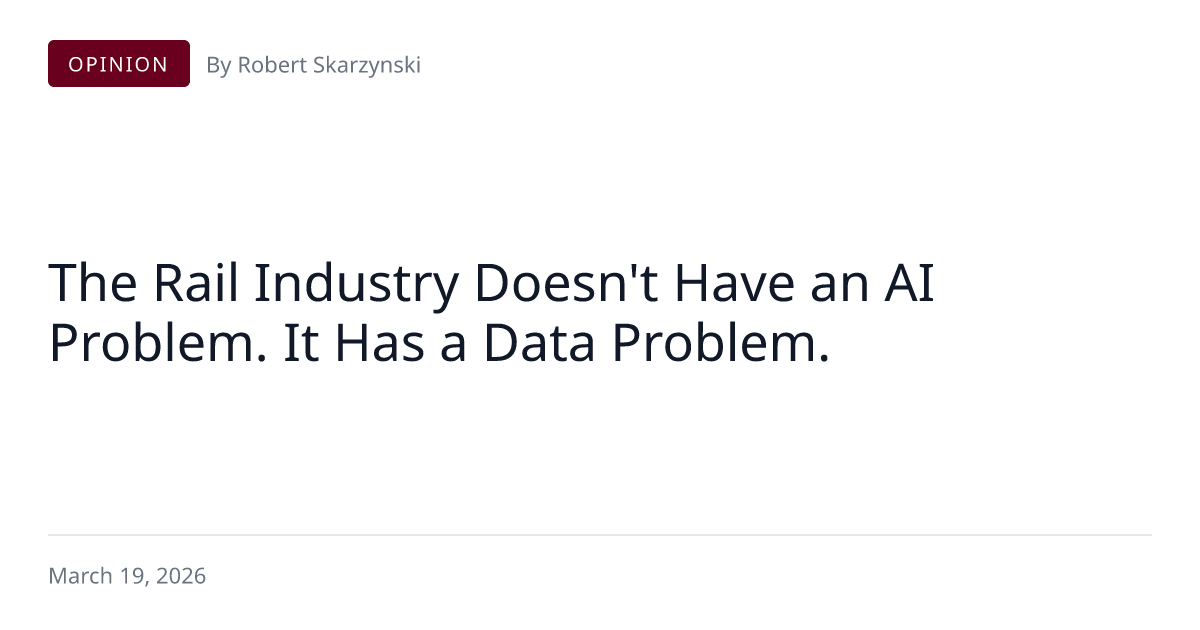Open author Robert Skarzynski's byline link
The width and height of the screenshot is (1200, 630).
pyautogui.click(x=313, y=65)
